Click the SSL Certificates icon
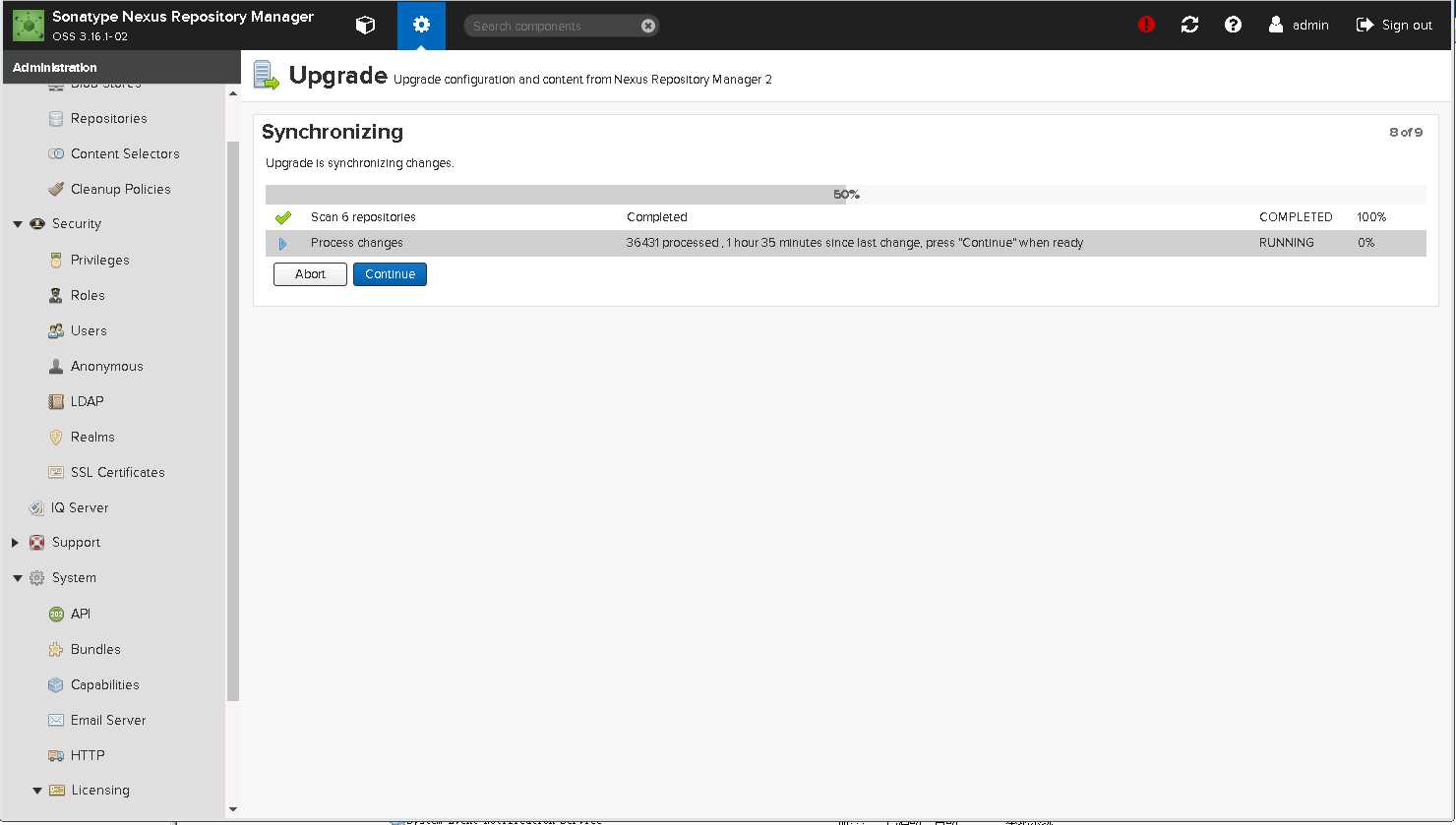Image resolution: width=1456 pixels, height=825 pixels. coord(56,472)
